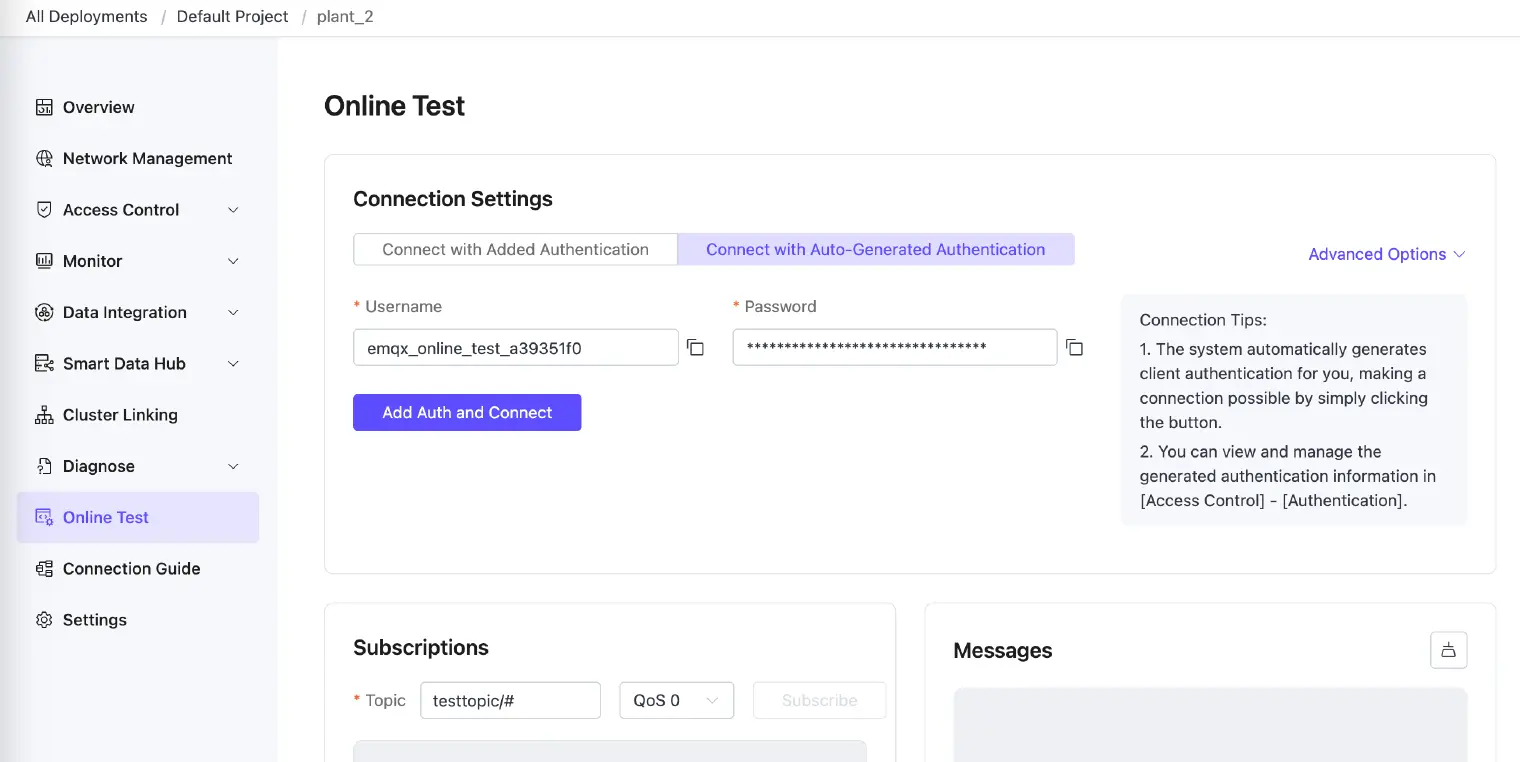Go to Cluster Linking page
1520x762 pixels.
138,415
